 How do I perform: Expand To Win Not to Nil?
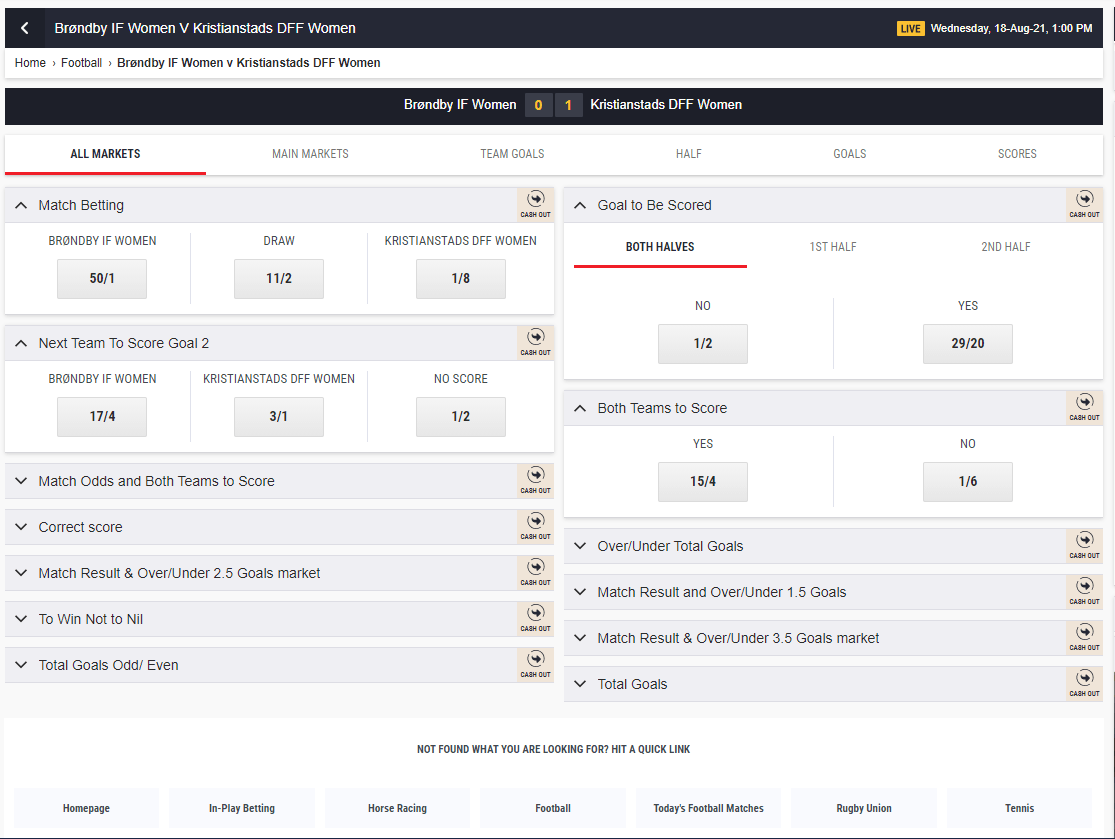point(21,619)
